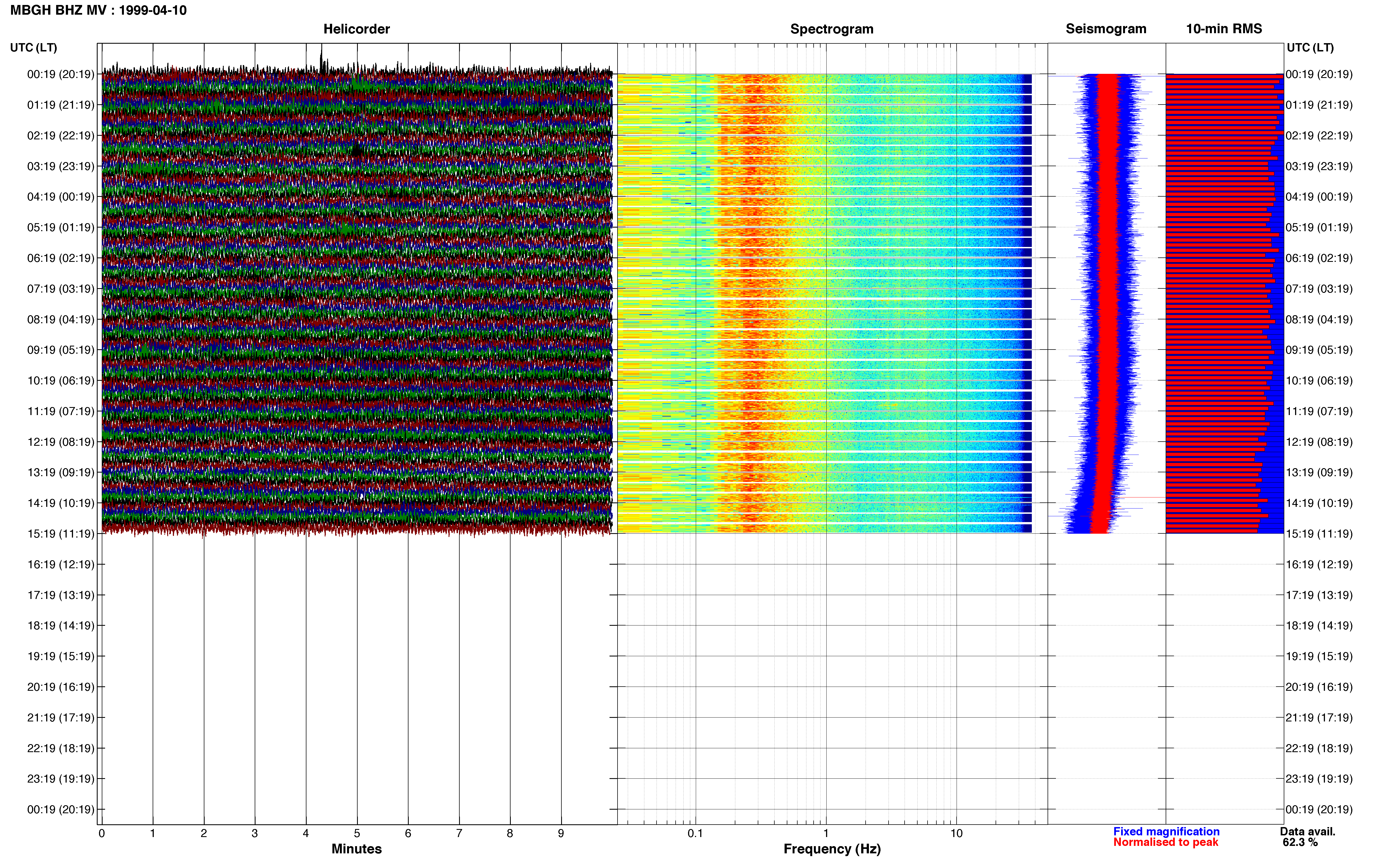Screen dimensions: 1388x868
Task: Click the left axis label '23:19 (19:19)'
Action: click(x=61, y=778)
